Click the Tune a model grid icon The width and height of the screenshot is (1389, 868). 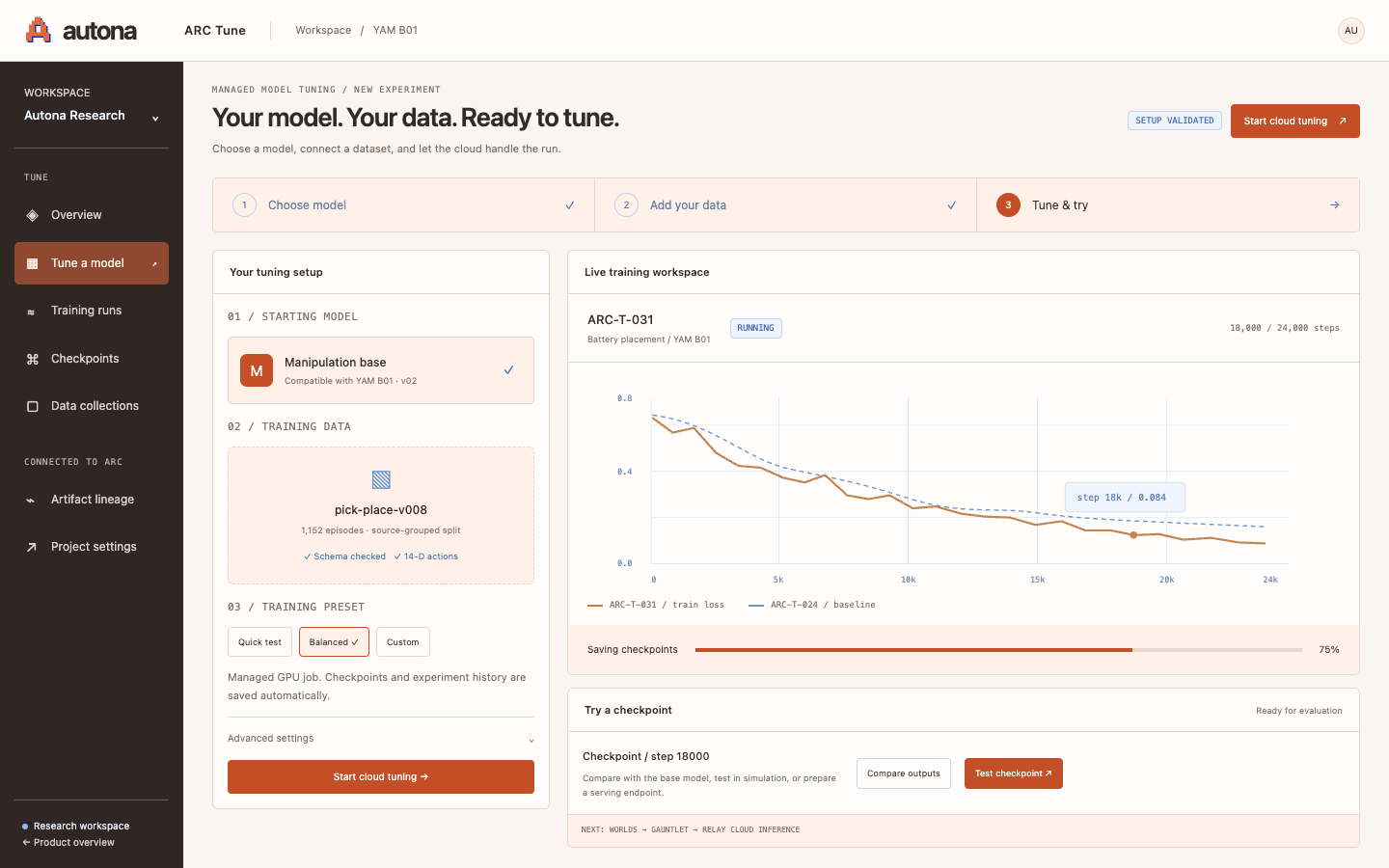33,263
